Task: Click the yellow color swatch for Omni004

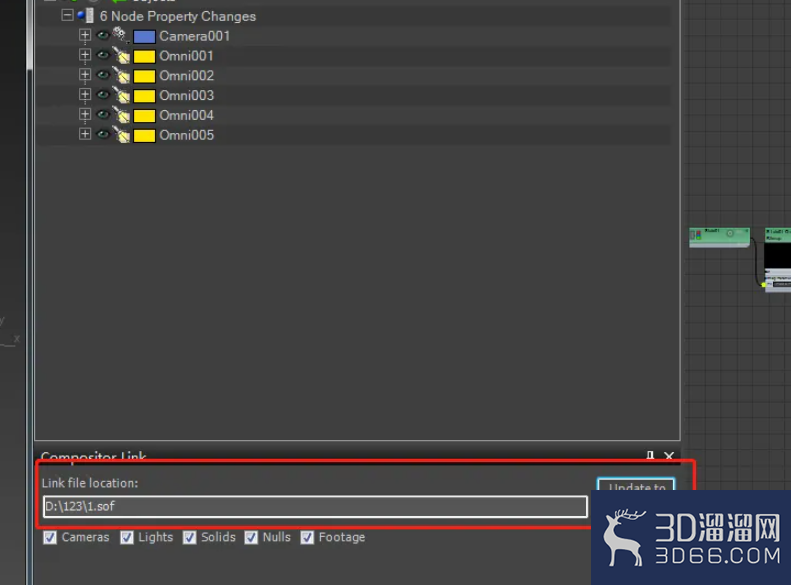Action: coord(144,116)
